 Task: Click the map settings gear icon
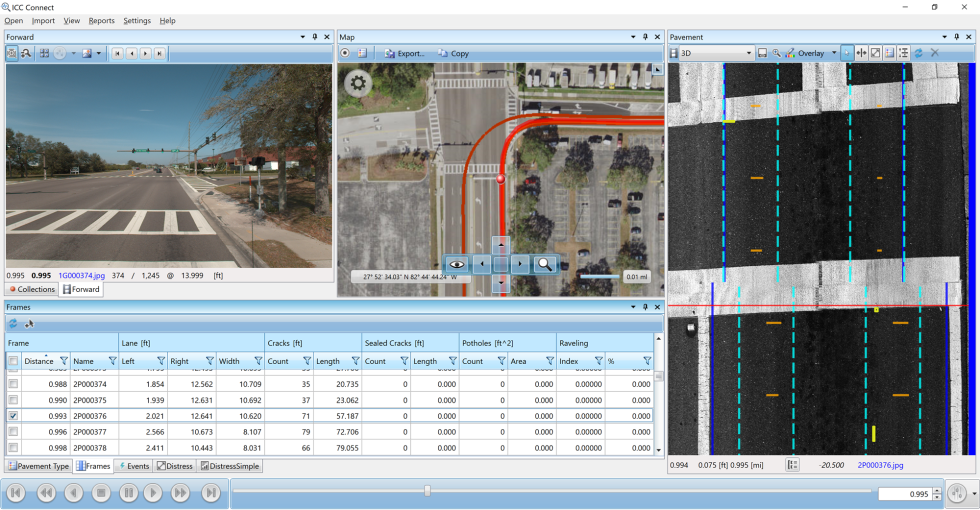(357, 84)
